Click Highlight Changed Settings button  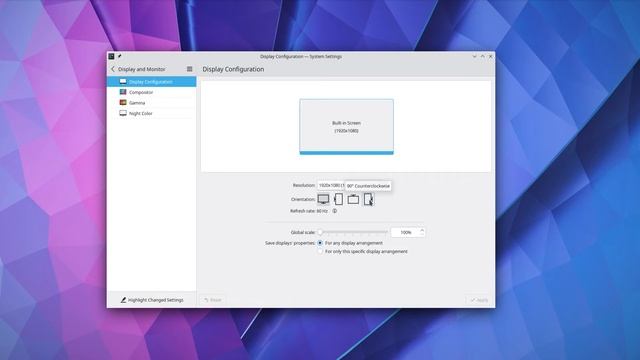pyautogui.click(x=152, y=300)
